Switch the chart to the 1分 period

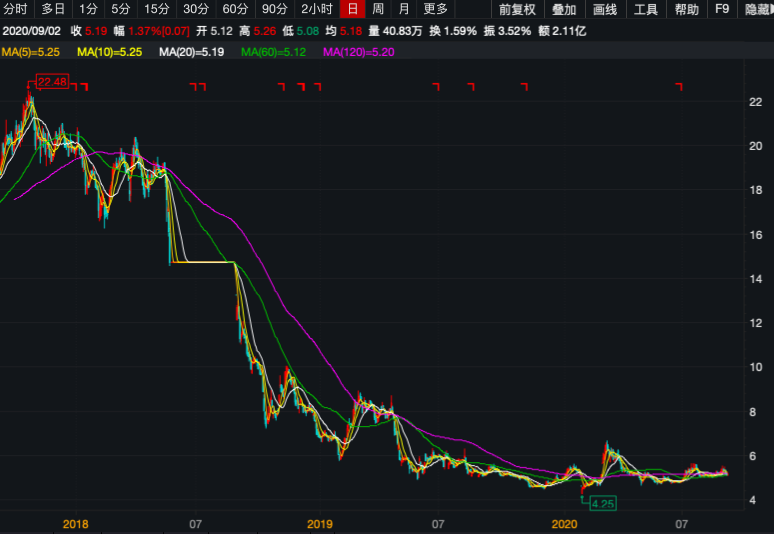pyautogui.click(x=89, y=9)
